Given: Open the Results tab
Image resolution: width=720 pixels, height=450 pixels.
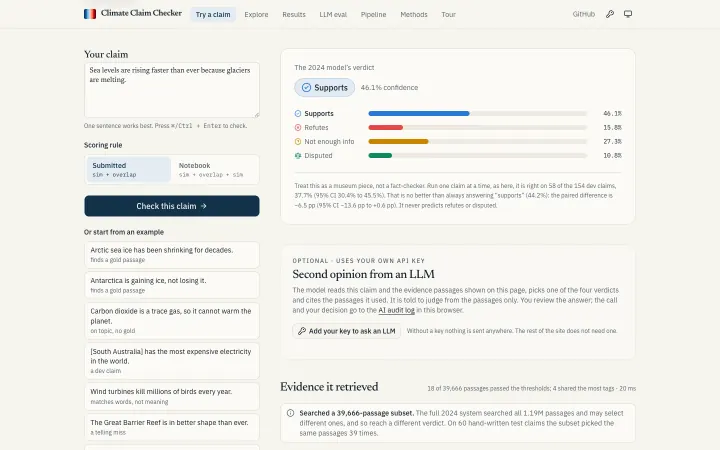Looking at the screenshot, I should [x=294, y=14].
